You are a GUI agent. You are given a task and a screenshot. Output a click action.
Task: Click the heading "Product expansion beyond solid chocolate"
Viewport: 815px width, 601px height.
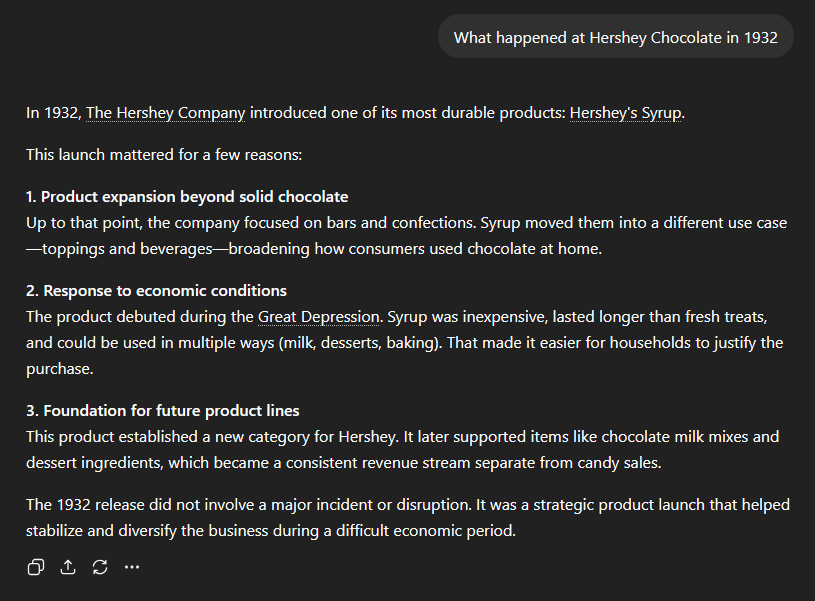coord(194,197)
